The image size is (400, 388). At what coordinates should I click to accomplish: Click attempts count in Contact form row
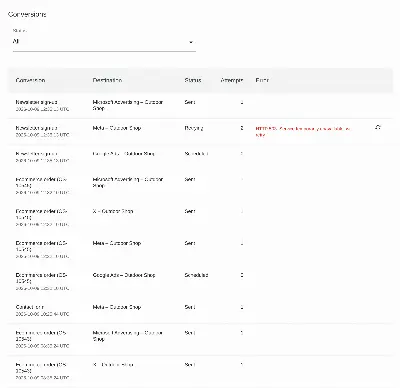pyautogui.click(x=242, y=307)
